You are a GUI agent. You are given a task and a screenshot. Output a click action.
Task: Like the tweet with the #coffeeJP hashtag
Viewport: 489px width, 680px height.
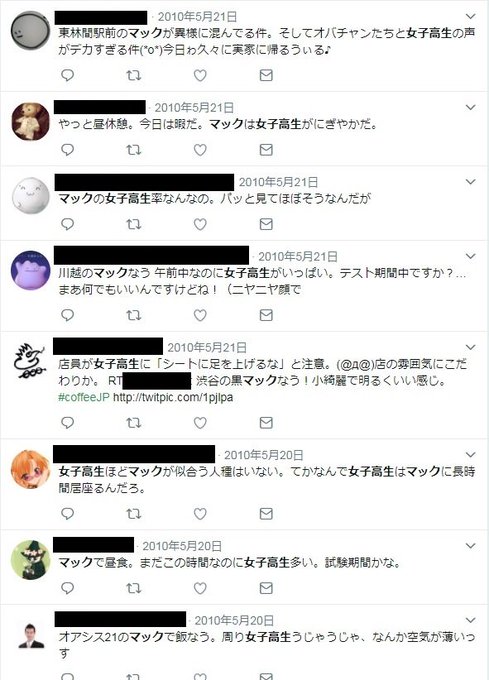[x=200, y=423]
